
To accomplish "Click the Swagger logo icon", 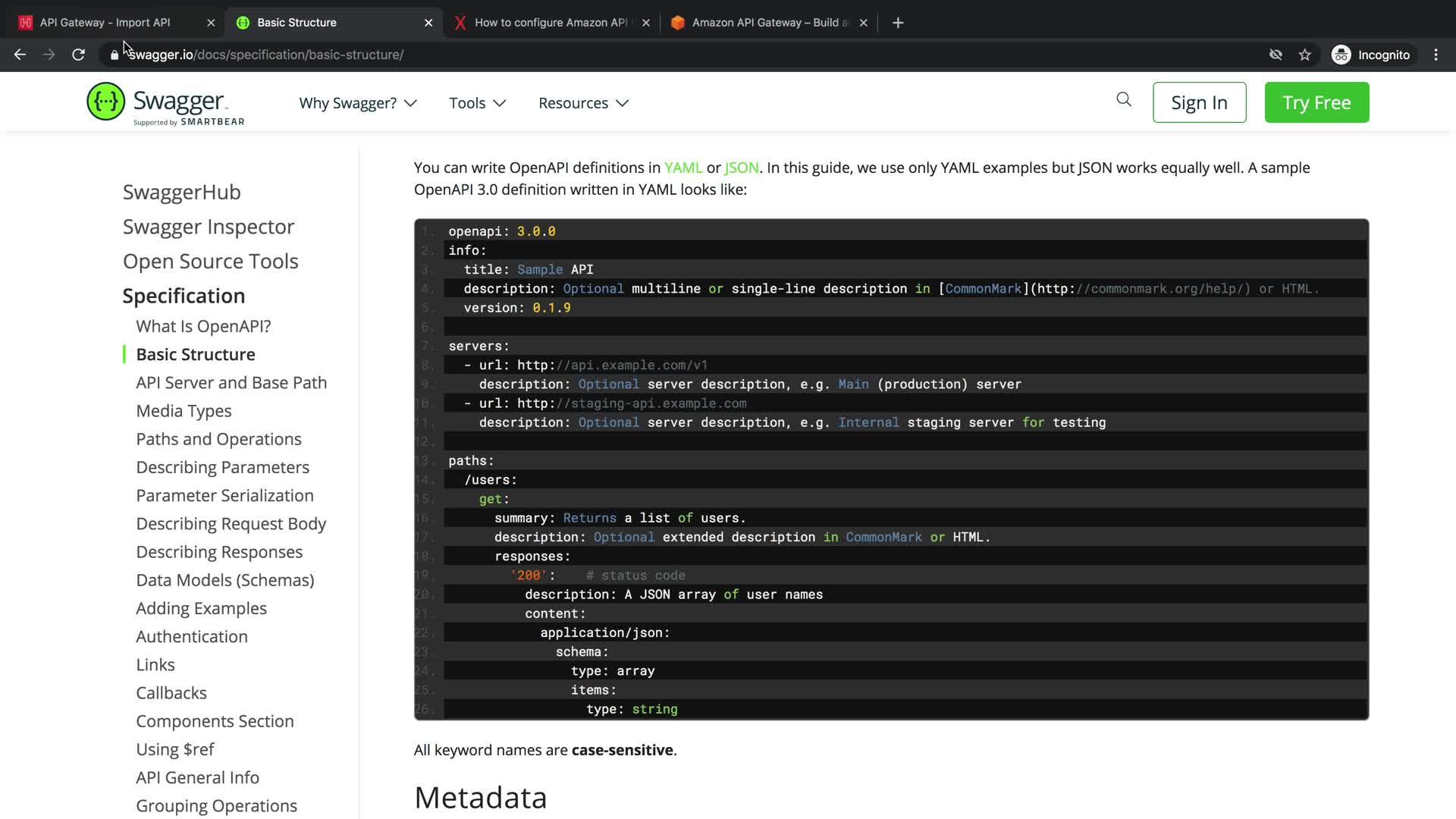I will click(x=106, y=102).
